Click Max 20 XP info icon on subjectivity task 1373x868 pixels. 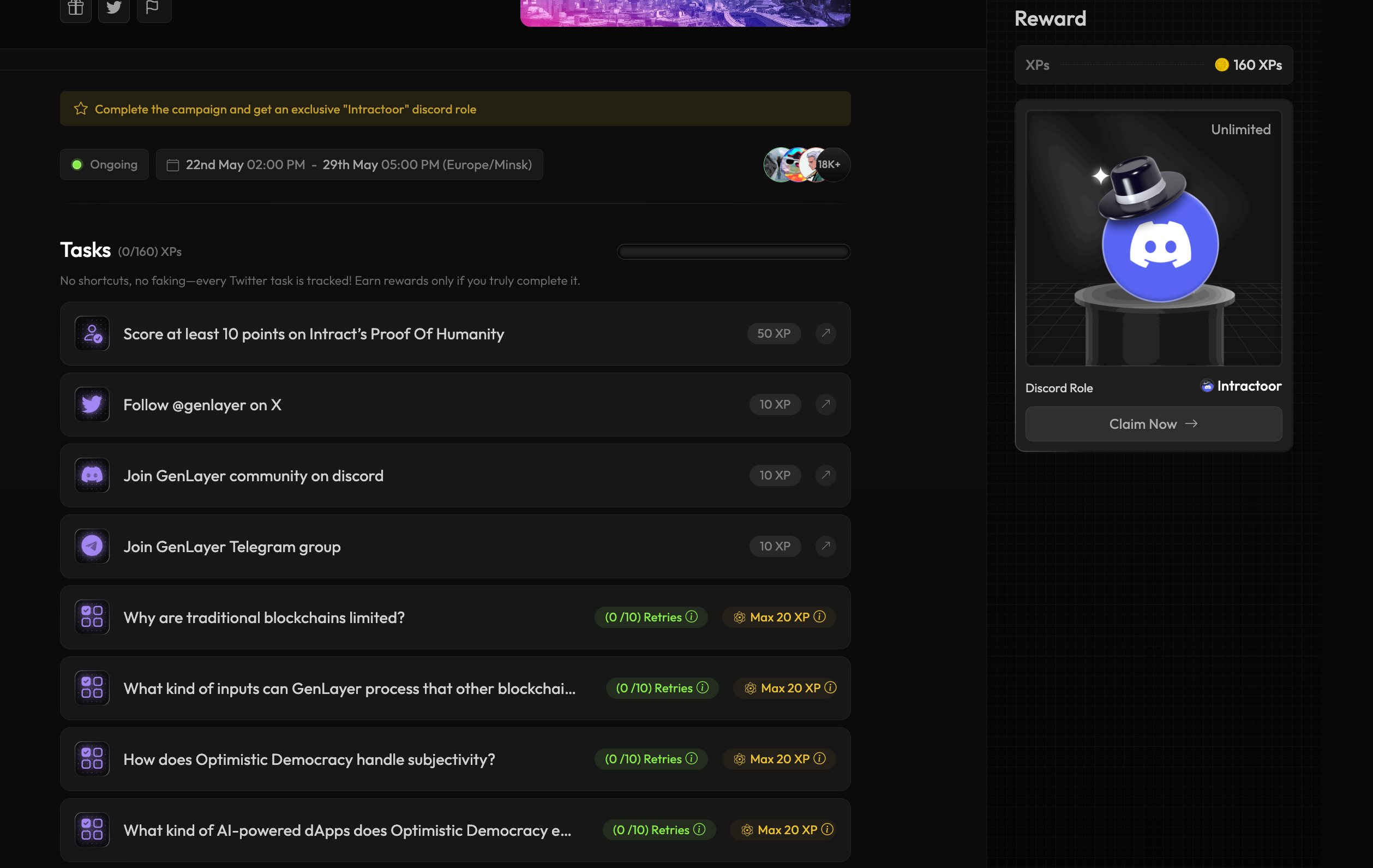click(819, 758)
